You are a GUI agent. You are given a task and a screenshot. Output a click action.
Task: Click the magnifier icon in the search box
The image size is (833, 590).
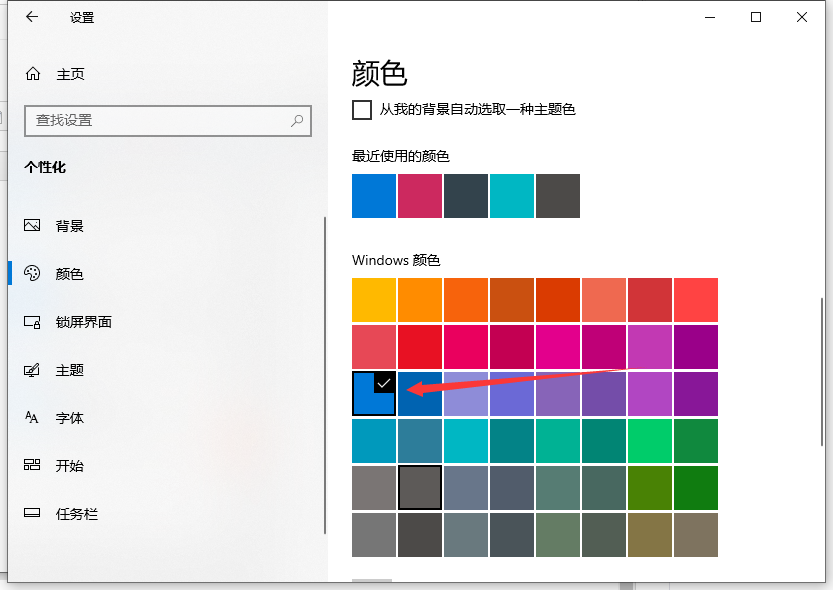click(296, 121)
